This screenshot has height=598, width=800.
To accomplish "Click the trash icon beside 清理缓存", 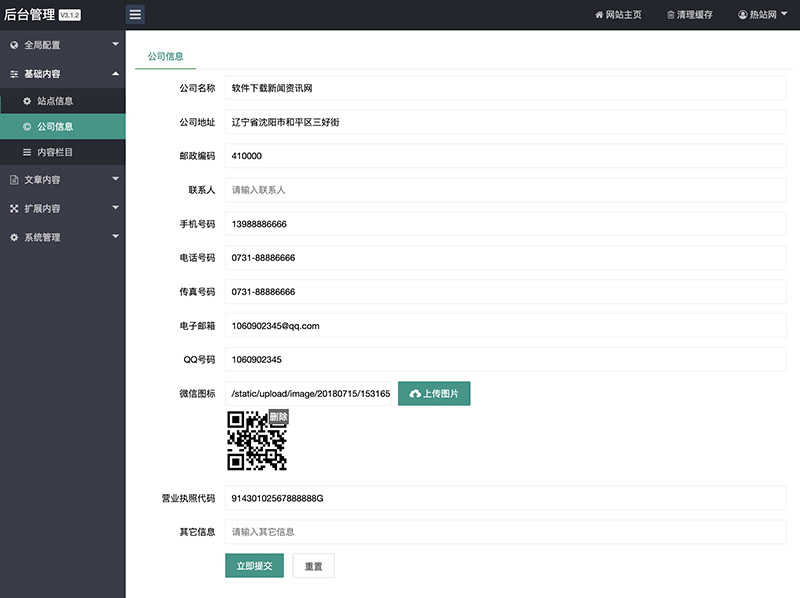I will 670,15.
